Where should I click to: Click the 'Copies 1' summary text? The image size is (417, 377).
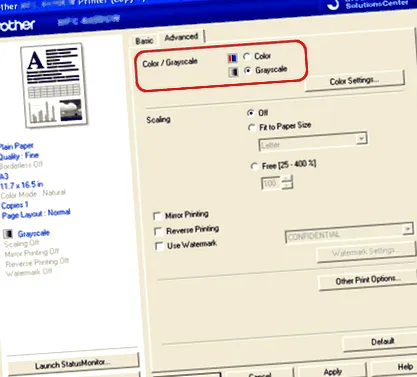click(x=15, y=205)
